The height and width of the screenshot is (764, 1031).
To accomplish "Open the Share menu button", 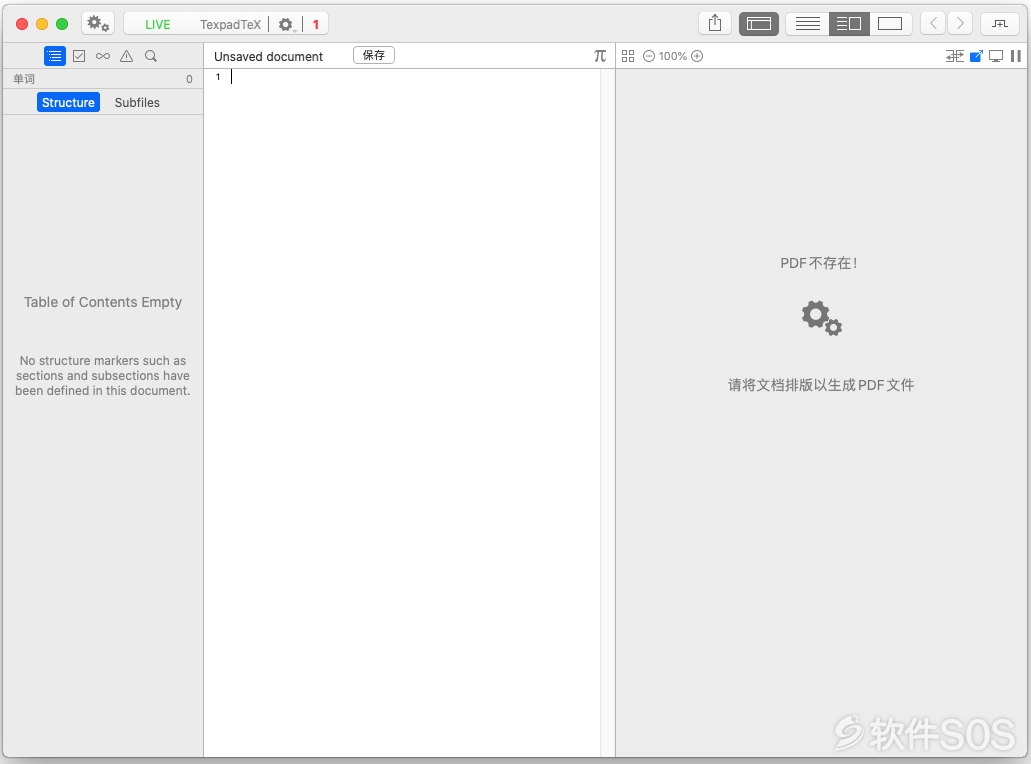I will [x=715, y=24].
